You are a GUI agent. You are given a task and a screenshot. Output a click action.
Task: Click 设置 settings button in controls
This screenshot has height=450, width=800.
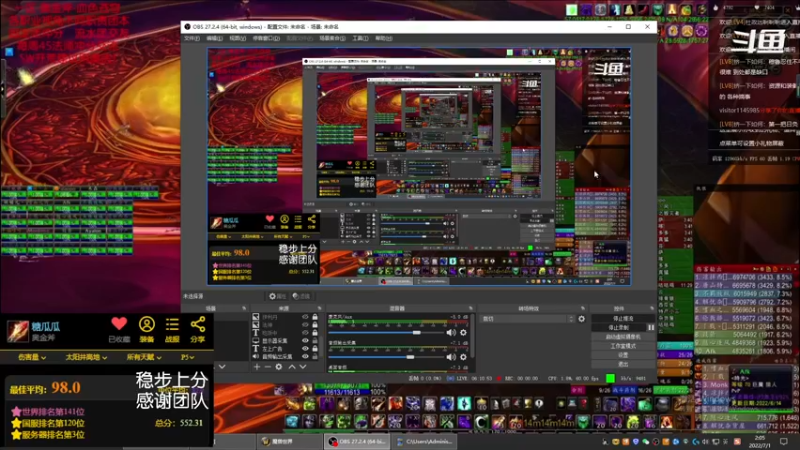(623, 355)
